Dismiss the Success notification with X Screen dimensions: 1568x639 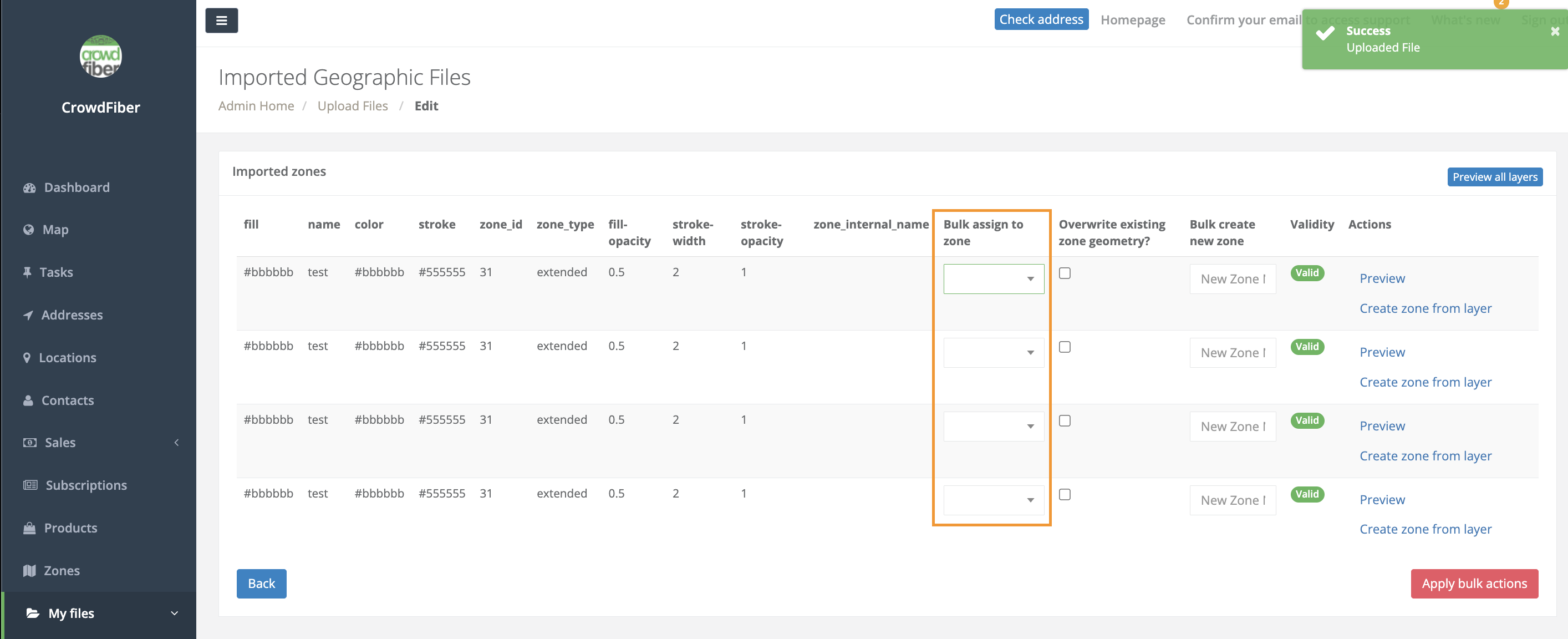coord(1555,31)
